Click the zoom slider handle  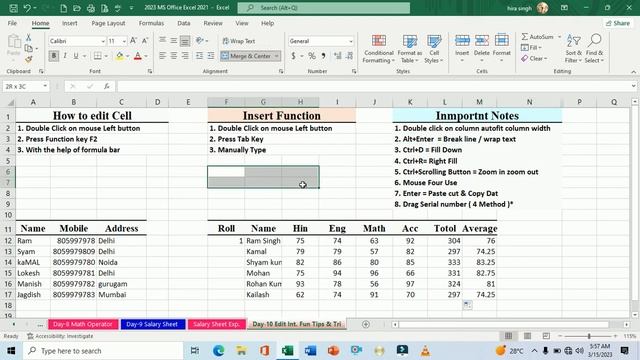pos(589,336)
